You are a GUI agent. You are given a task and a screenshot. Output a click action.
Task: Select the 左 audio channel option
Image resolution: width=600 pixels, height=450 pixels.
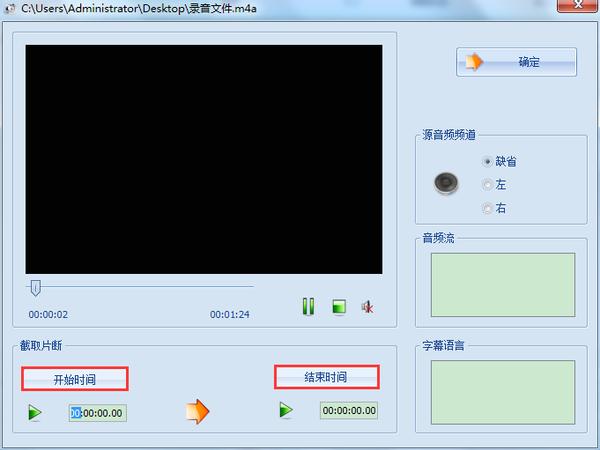coord(488,184)
